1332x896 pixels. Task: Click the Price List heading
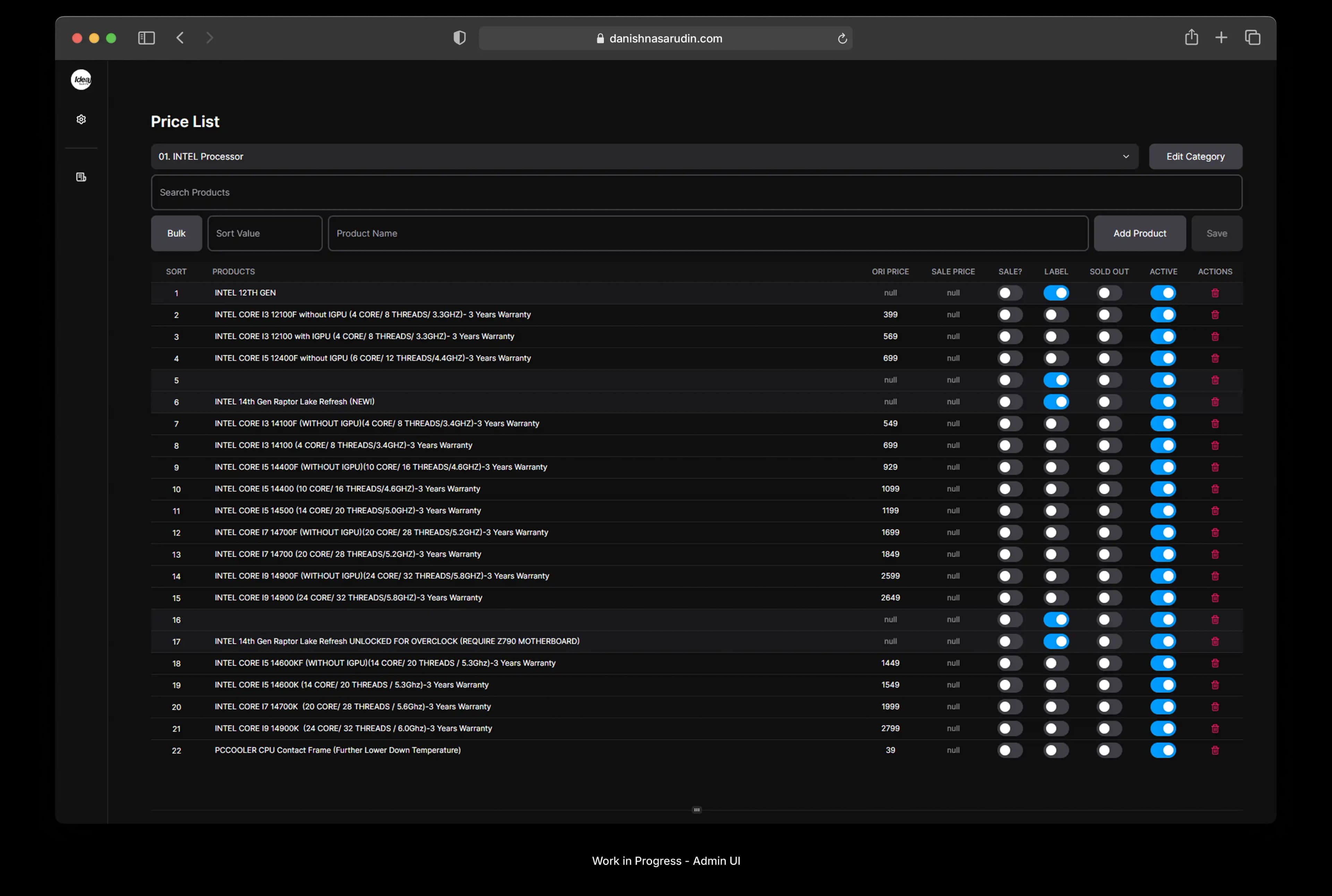click(185, 122)
